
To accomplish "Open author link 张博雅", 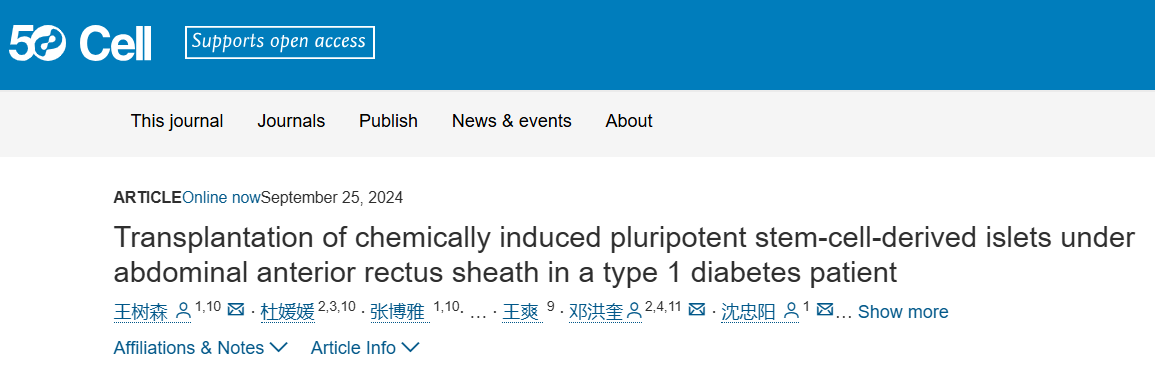I will tap(398, 312).
